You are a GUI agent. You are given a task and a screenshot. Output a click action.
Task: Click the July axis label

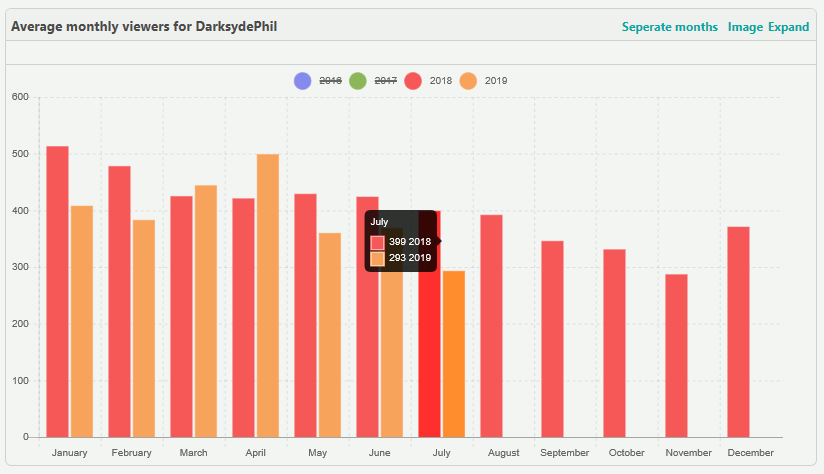click(x=441, y=452)
